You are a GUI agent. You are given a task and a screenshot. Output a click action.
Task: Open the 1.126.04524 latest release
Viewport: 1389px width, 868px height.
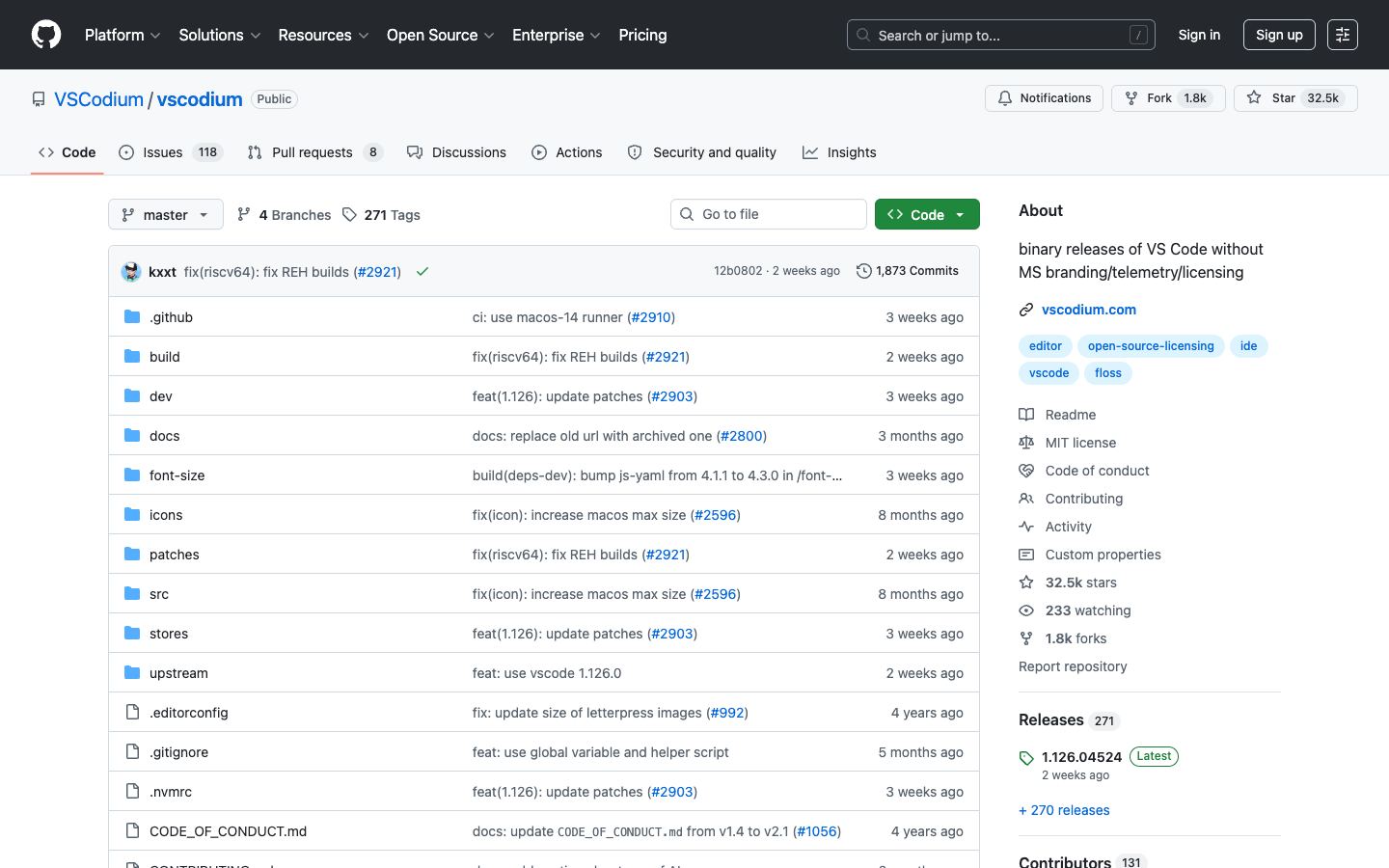coord(1081,757)
